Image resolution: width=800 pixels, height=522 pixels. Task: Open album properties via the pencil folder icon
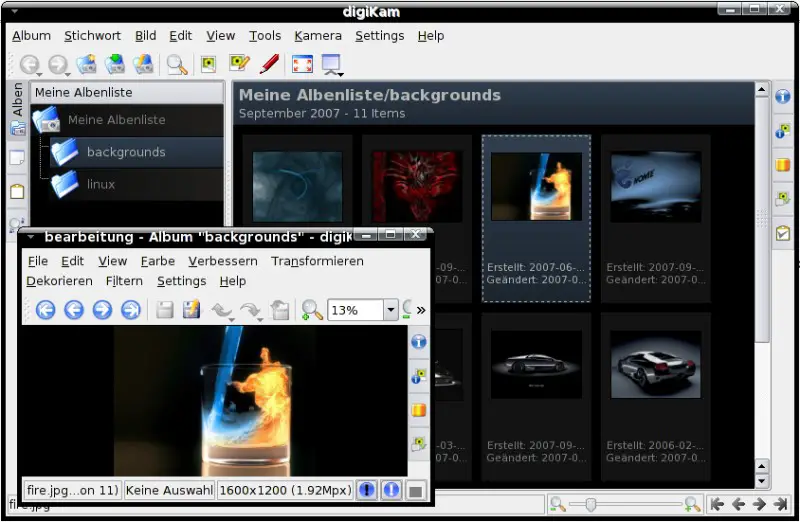(143, 64)
